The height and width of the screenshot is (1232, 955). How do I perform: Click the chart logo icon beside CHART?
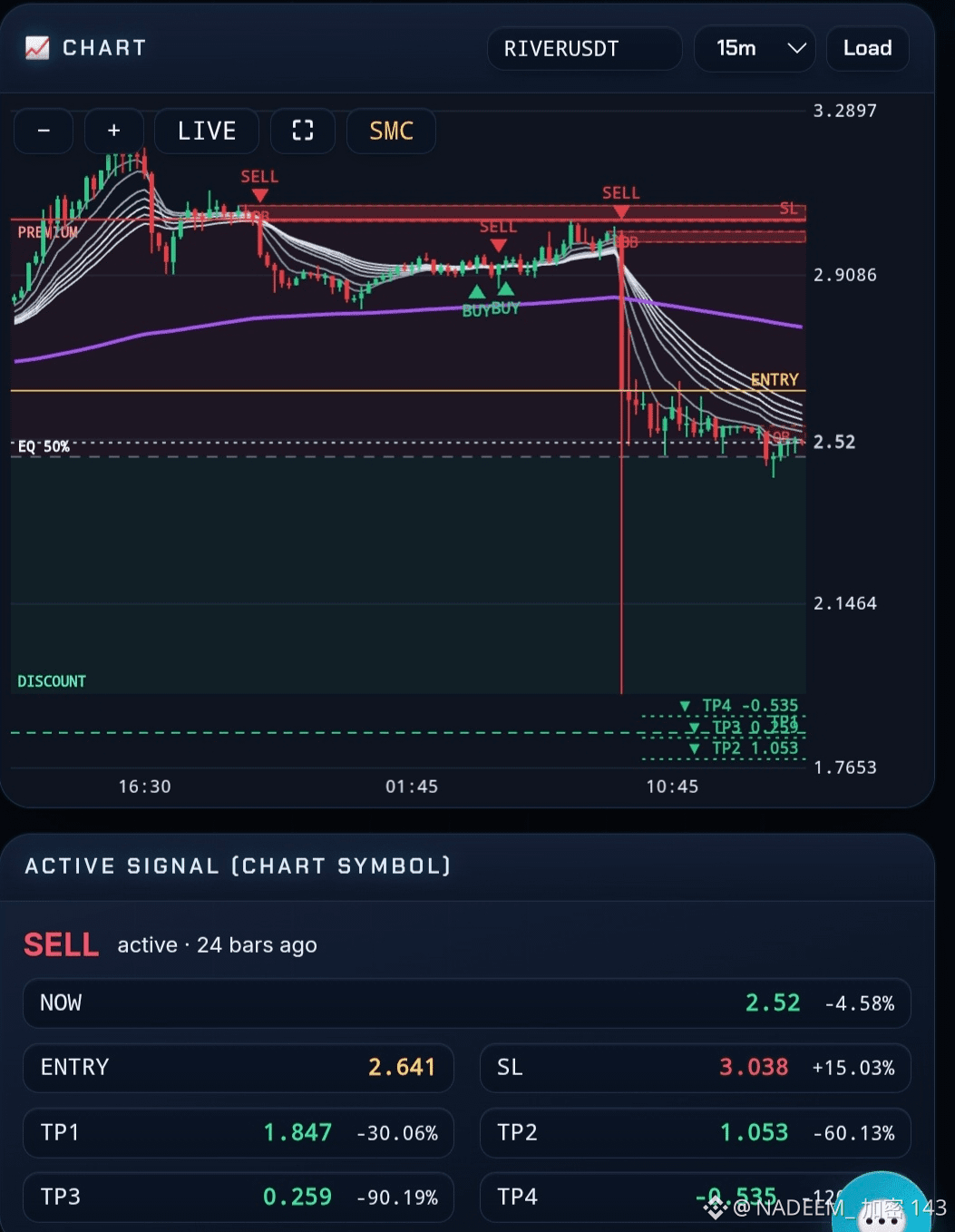tap(37, 48)
